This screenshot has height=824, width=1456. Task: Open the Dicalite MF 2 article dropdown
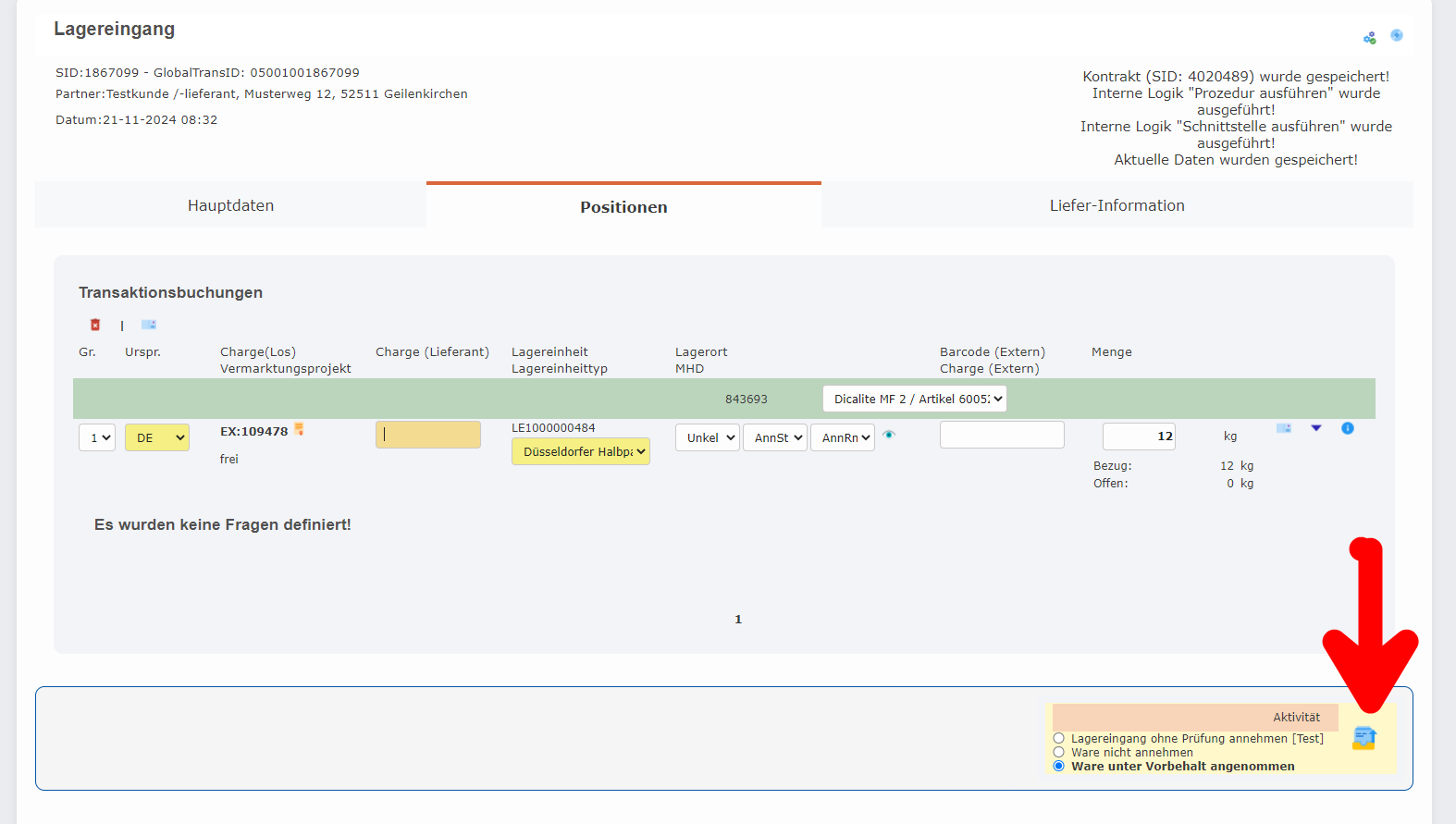tap(915, 399)
